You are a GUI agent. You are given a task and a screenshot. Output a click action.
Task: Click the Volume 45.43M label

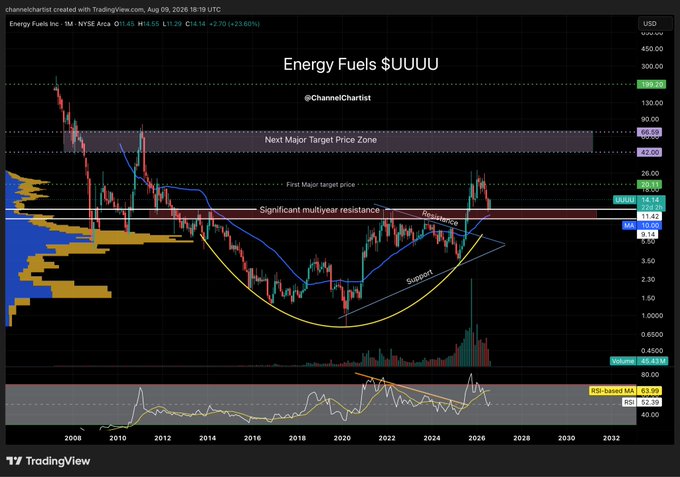(639, 361)
